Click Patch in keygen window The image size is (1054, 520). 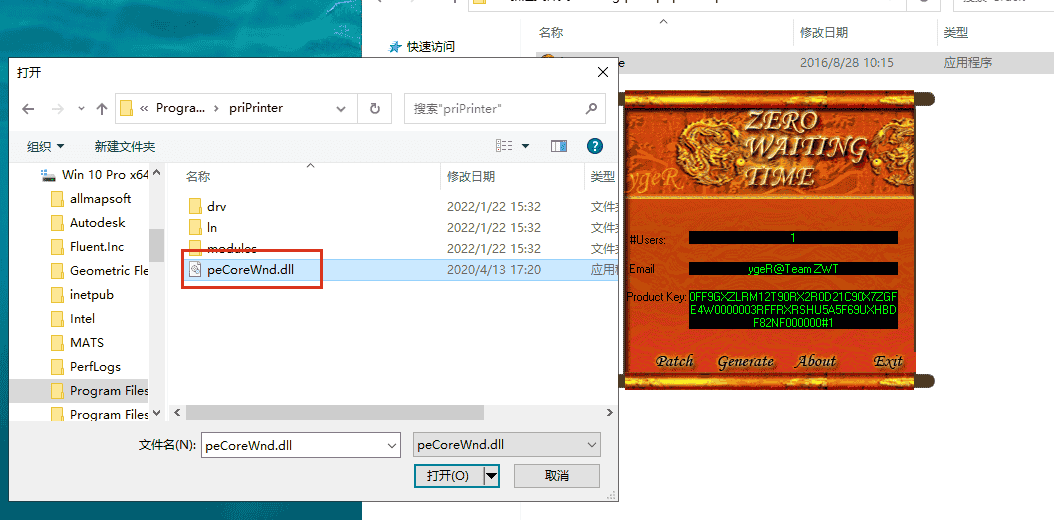[x=674, y=361]
